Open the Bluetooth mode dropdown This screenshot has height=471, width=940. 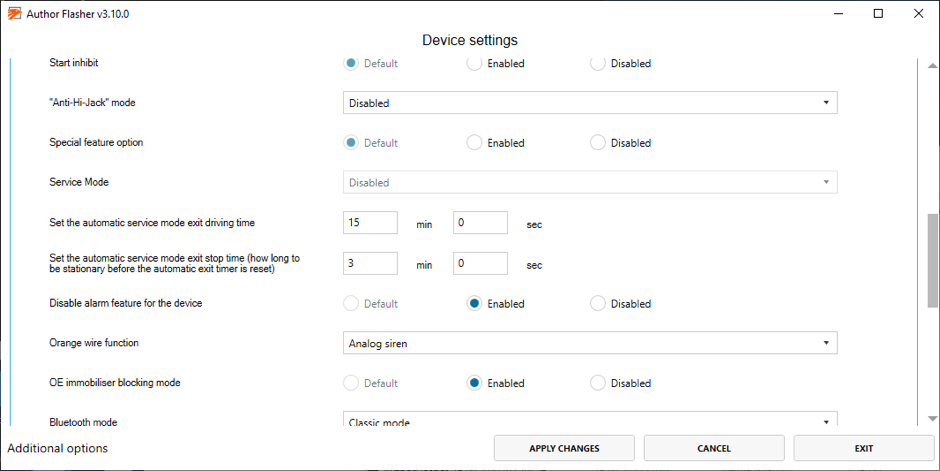[x=590, y=419]
